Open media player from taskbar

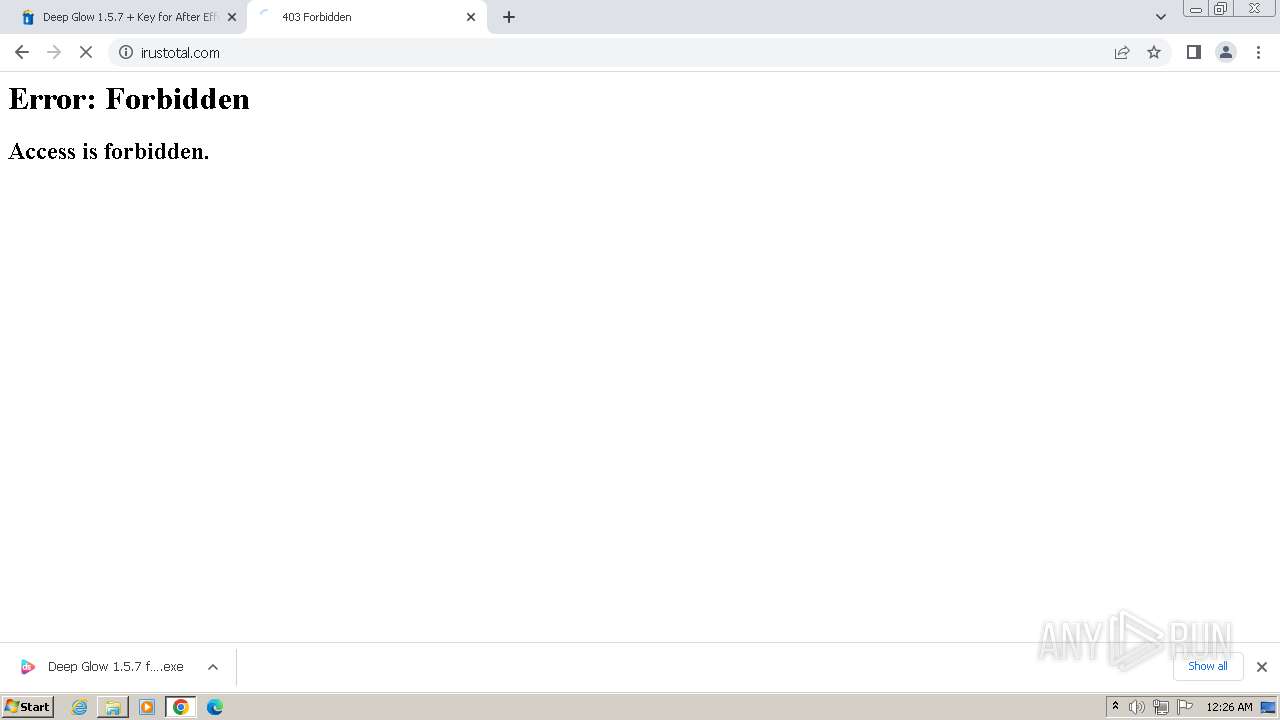(x=147, y=707)
